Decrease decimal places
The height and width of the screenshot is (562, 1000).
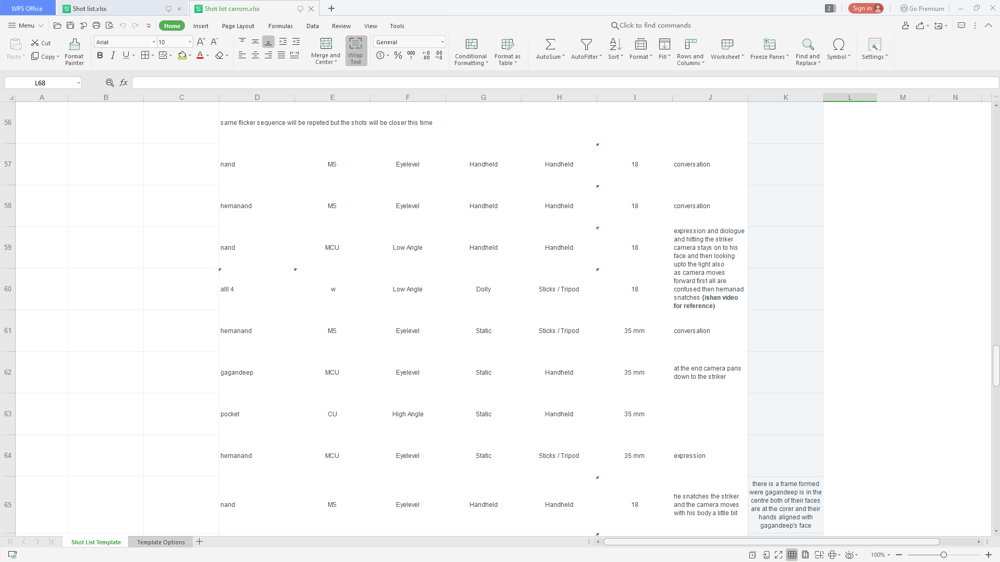pyautogui.click(x=439, y=55)
